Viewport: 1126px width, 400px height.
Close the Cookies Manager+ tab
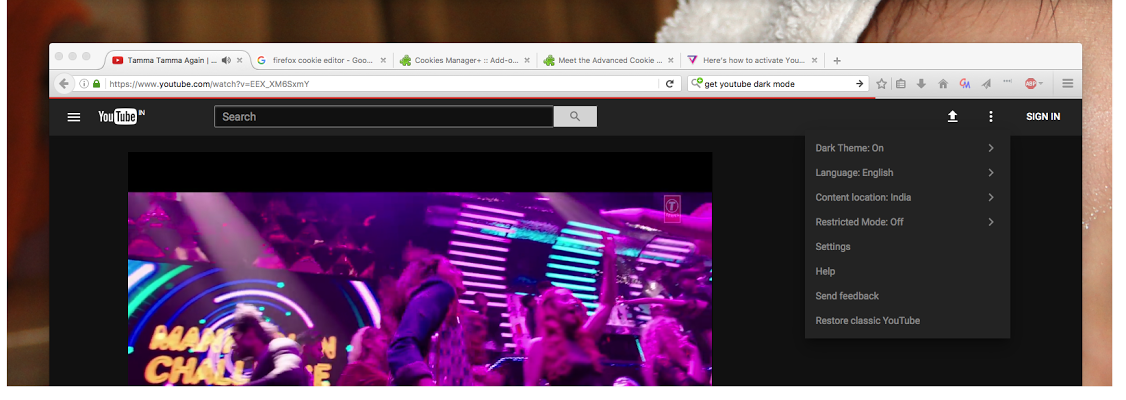tap(526, 60)
